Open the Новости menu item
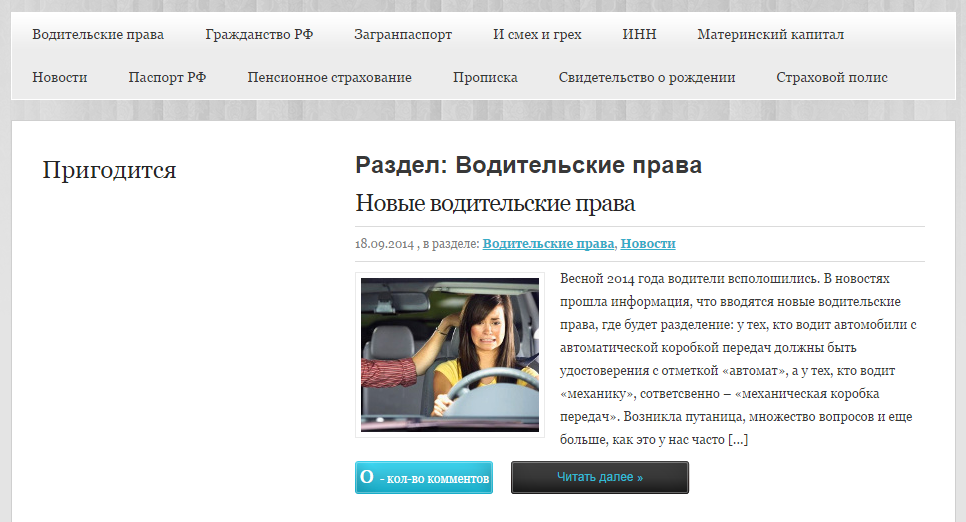This screenshot has height=522, width=966. (x=60, y=78)
